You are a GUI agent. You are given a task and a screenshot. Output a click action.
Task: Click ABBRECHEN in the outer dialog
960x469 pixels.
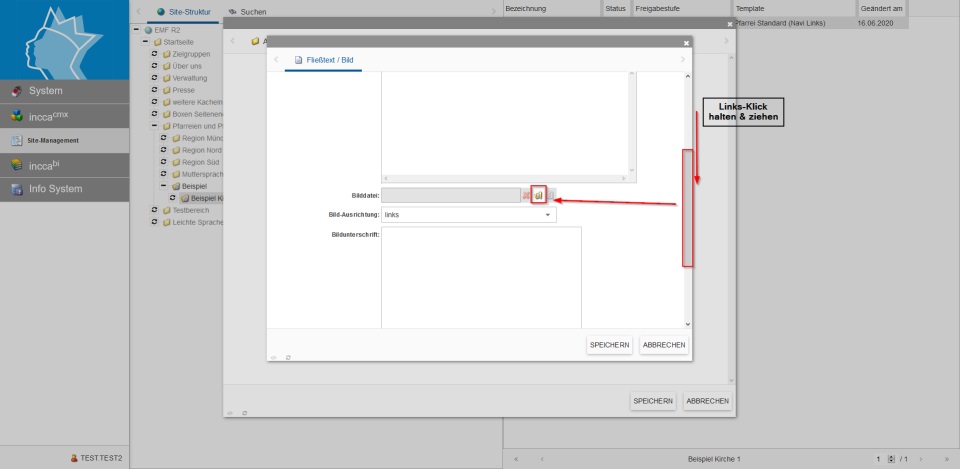(x=707, y=401)
